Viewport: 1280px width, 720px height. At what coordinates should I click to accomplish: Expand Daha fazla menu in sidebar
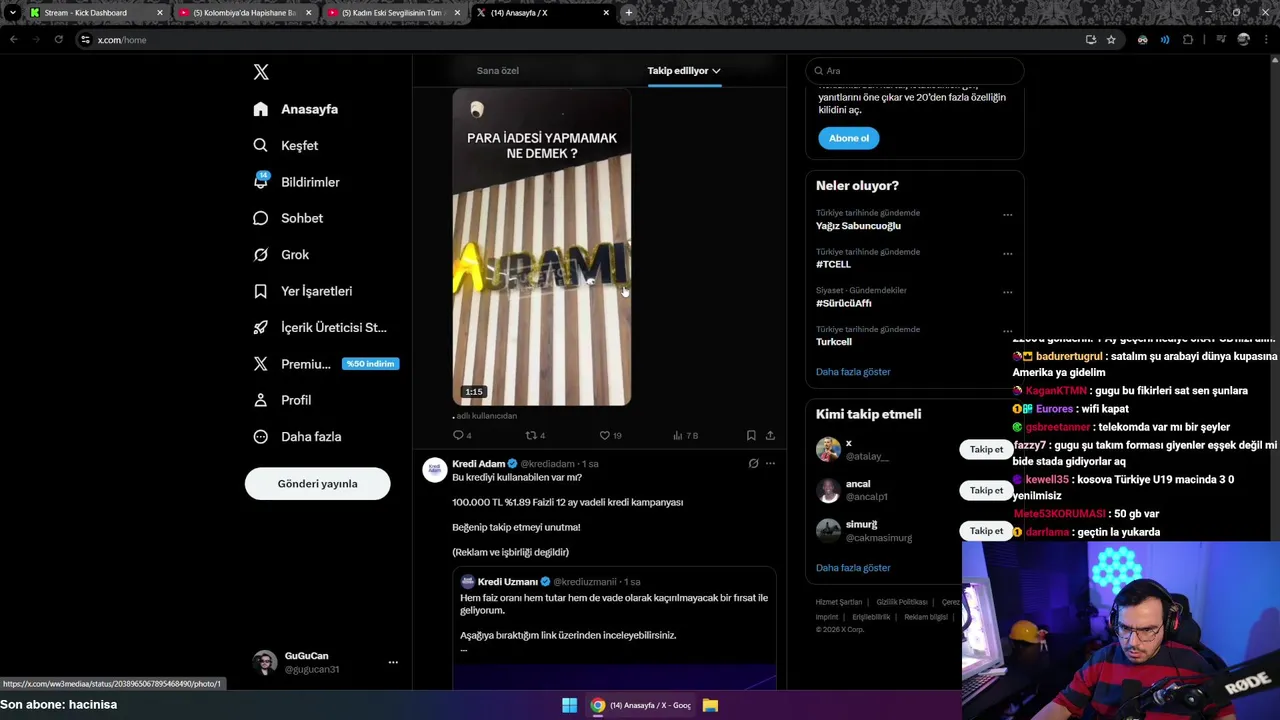297,436
